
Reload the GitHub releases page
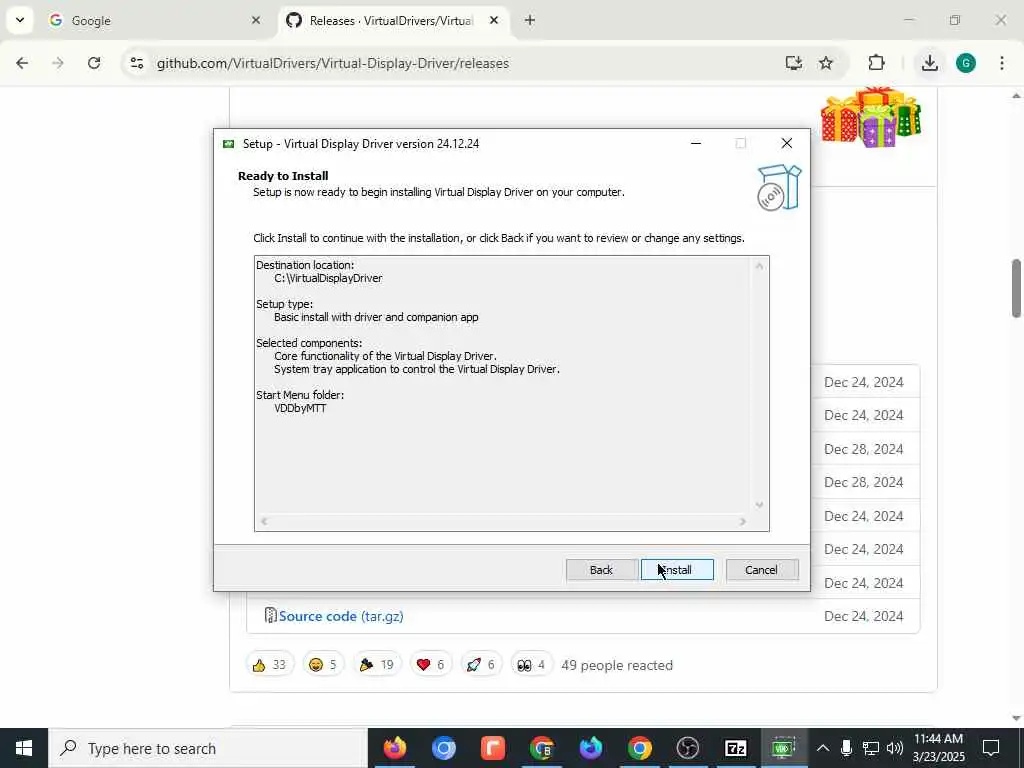tap(94, 63)
